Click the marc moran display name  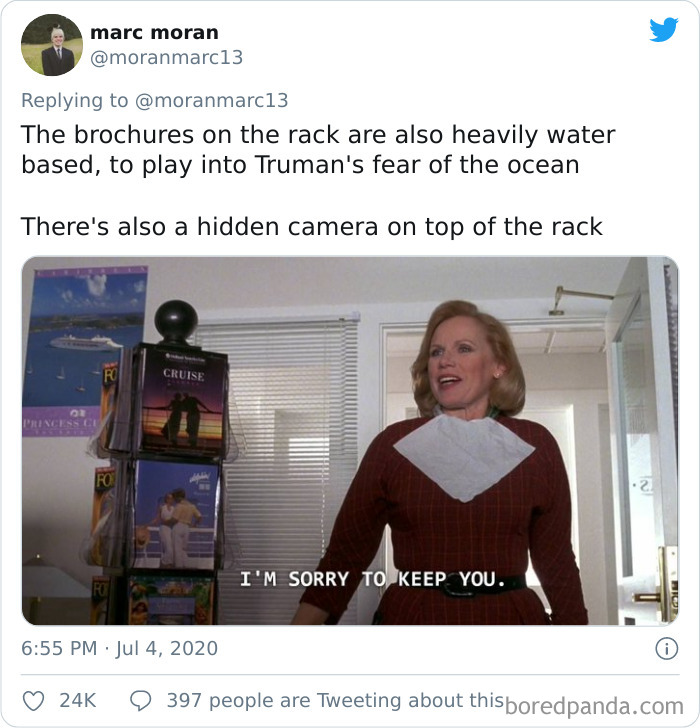(154, 32)
